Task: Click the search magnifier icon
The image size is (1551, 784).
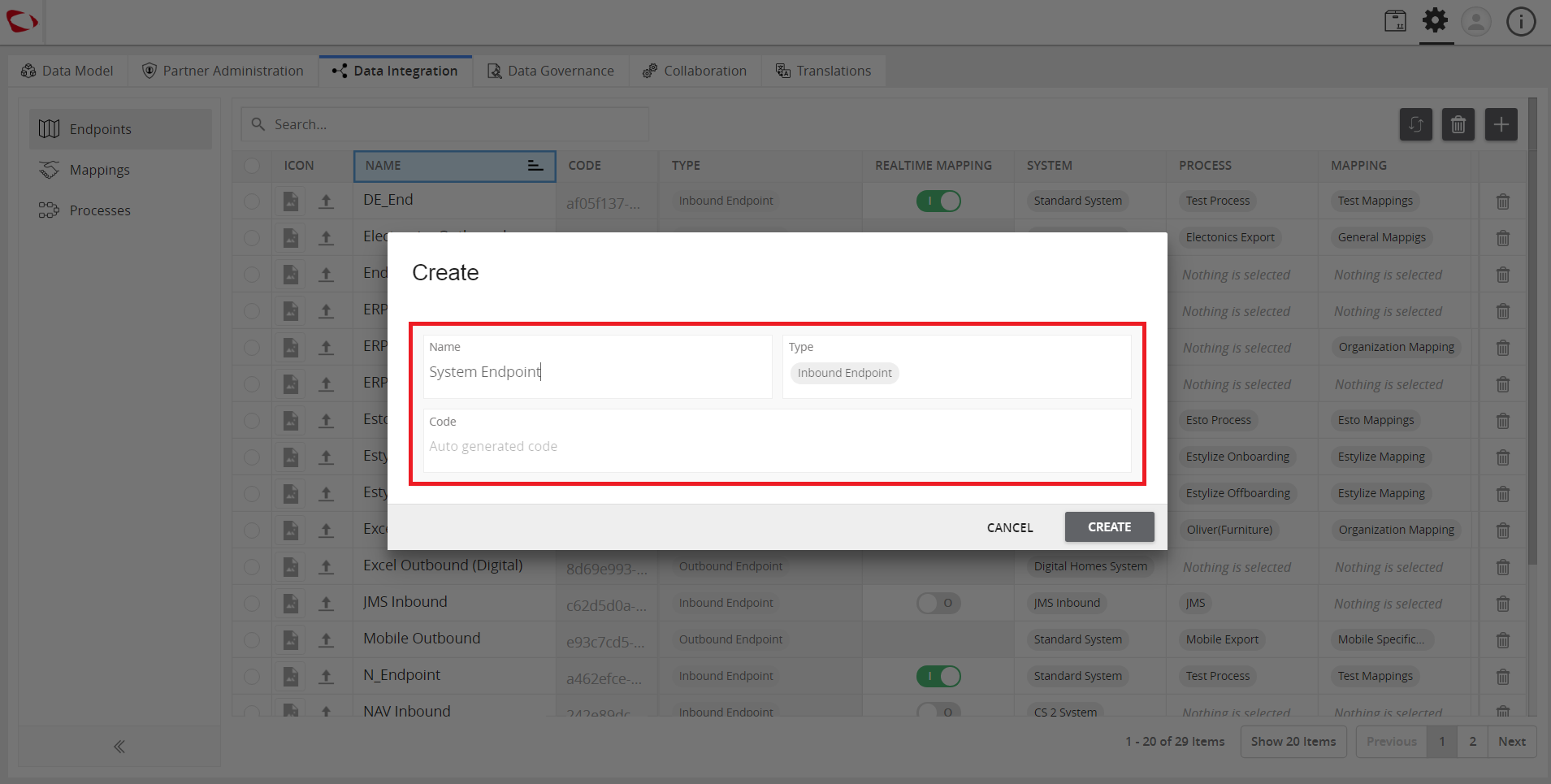Action: 258,124
